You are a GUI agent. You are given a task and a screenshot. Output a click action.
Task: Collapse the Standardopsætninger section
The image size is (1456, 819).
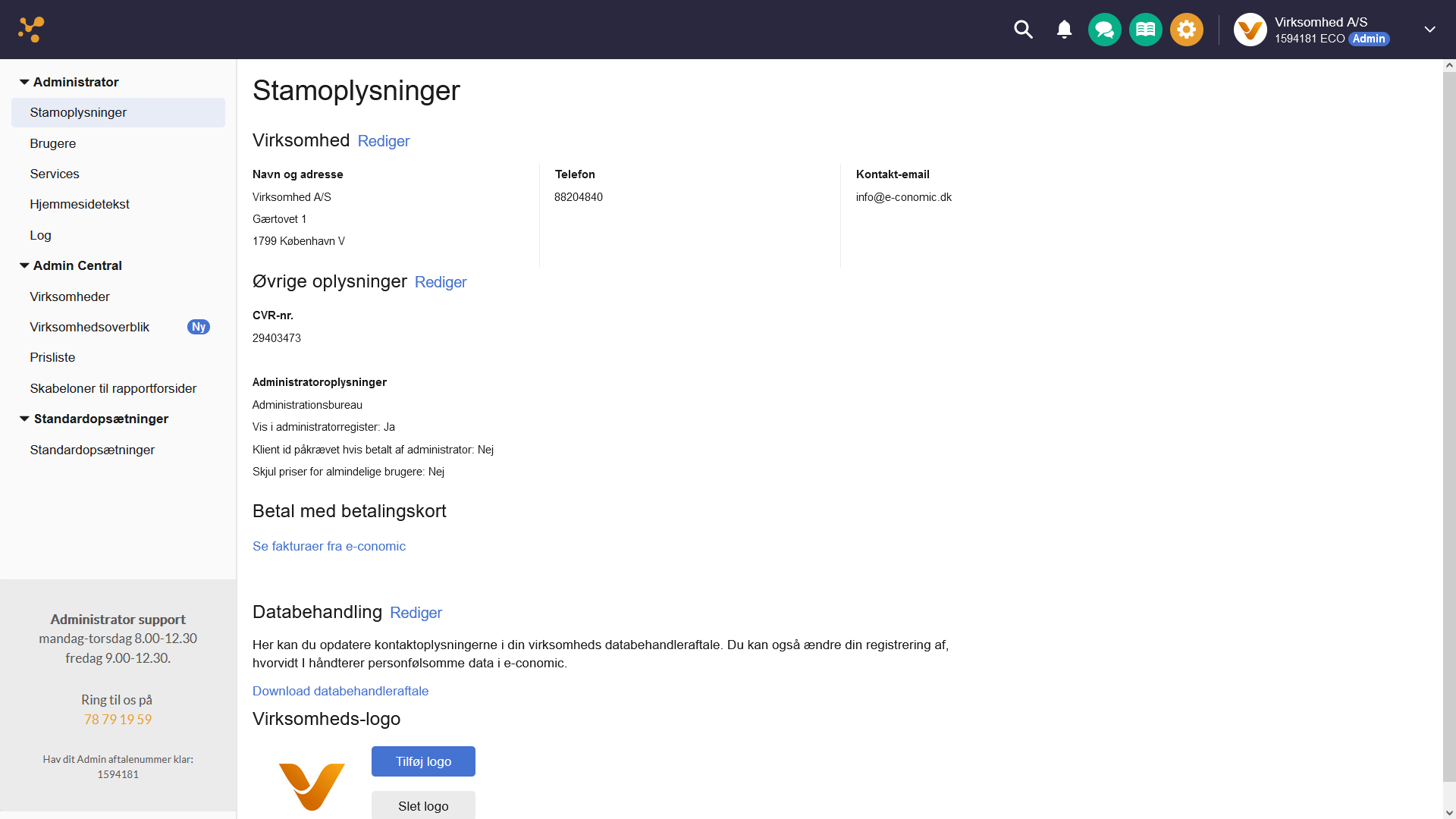(x=25, y=419)
